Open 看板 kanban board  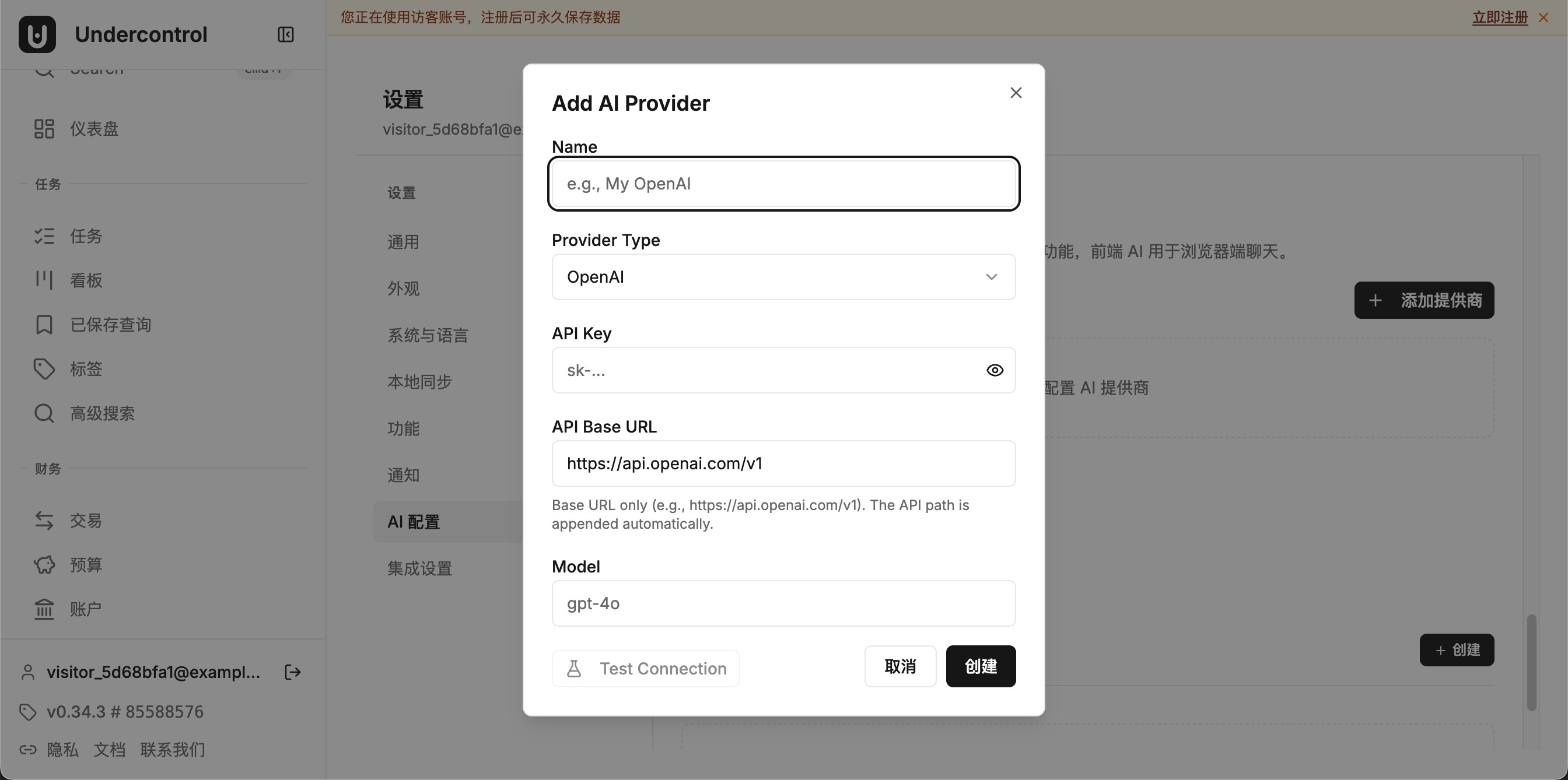[x=163, y=280]
